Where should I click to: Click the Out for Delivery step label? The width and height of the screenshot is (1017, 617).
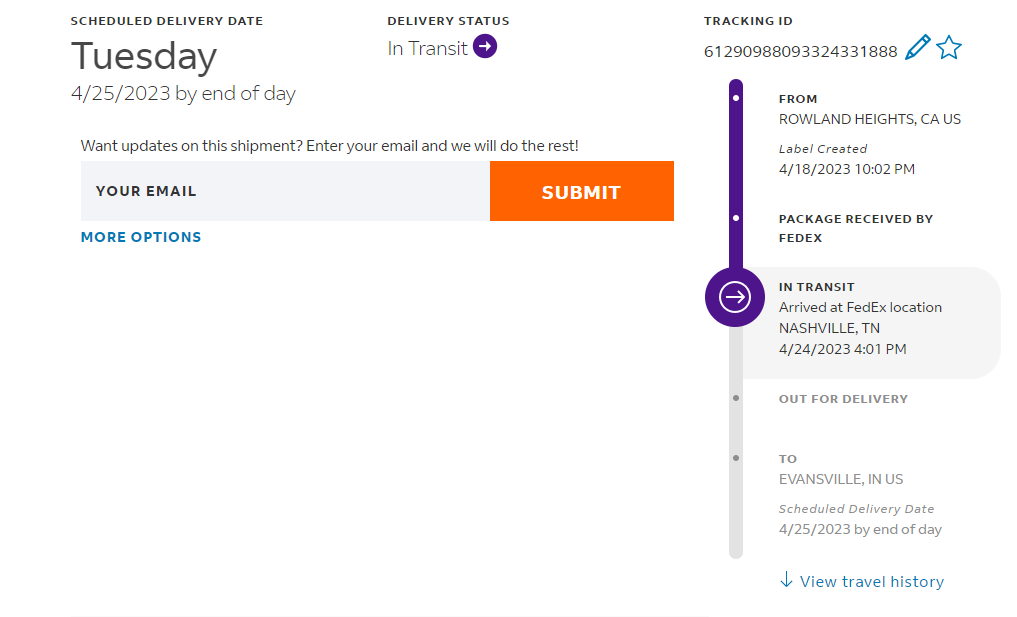pos(843,399)
